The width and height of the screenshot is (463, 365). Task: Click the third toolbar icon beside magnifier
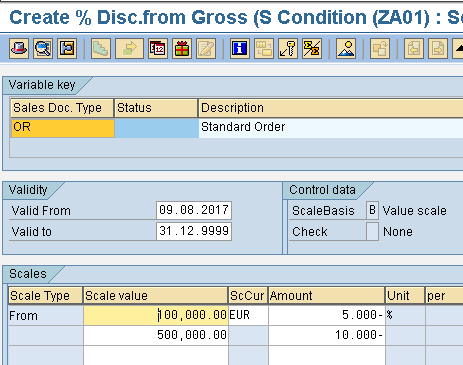click(x=67, y=49)
